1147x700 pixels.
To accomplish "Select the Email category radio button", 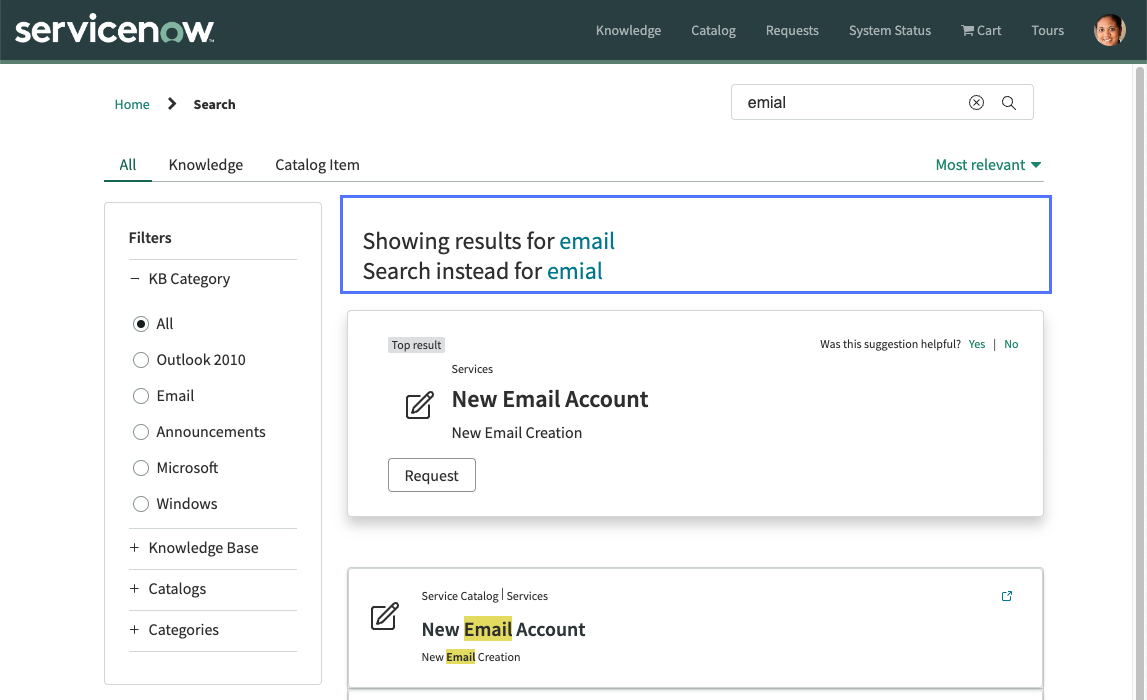I will coord(140,396).
